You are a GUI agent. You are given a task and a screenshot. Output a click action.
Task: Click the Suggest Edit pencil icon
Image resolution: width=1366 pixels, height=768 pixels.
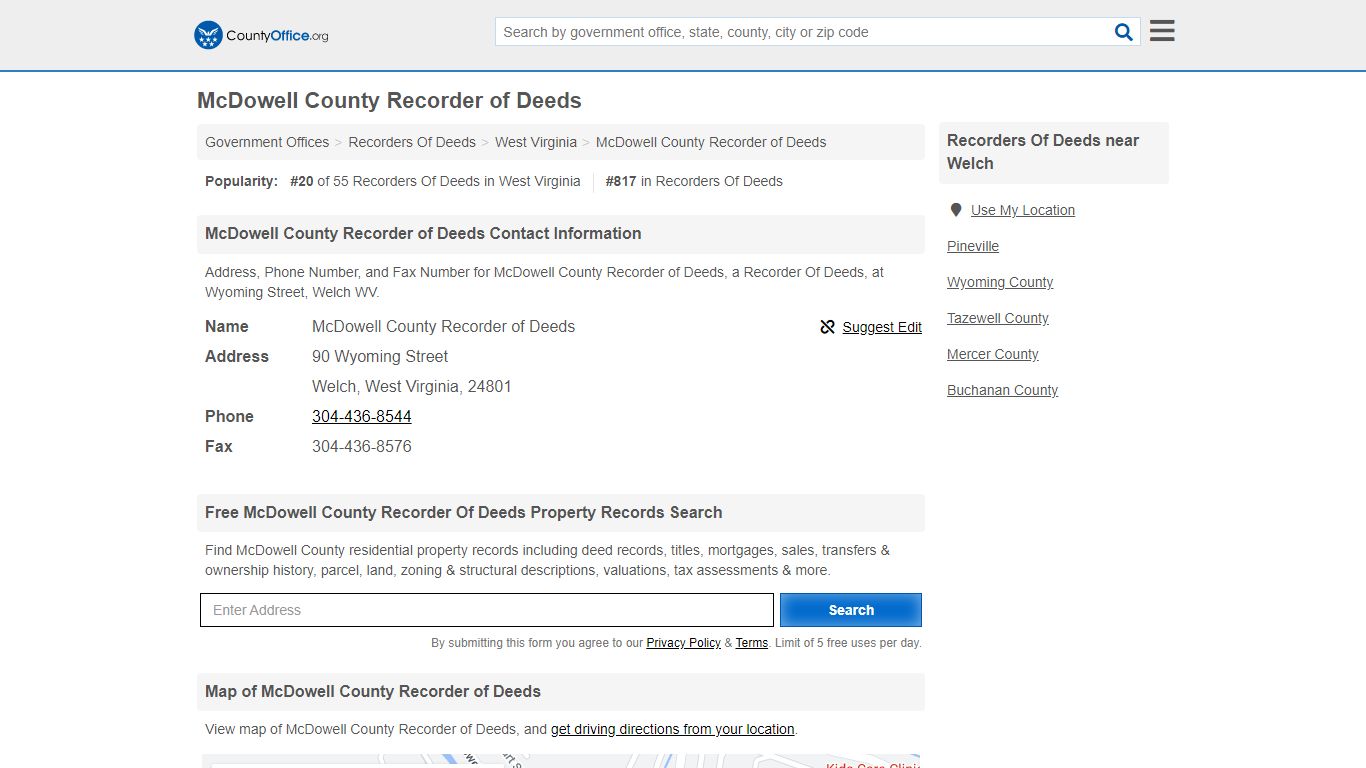[827, 327]
